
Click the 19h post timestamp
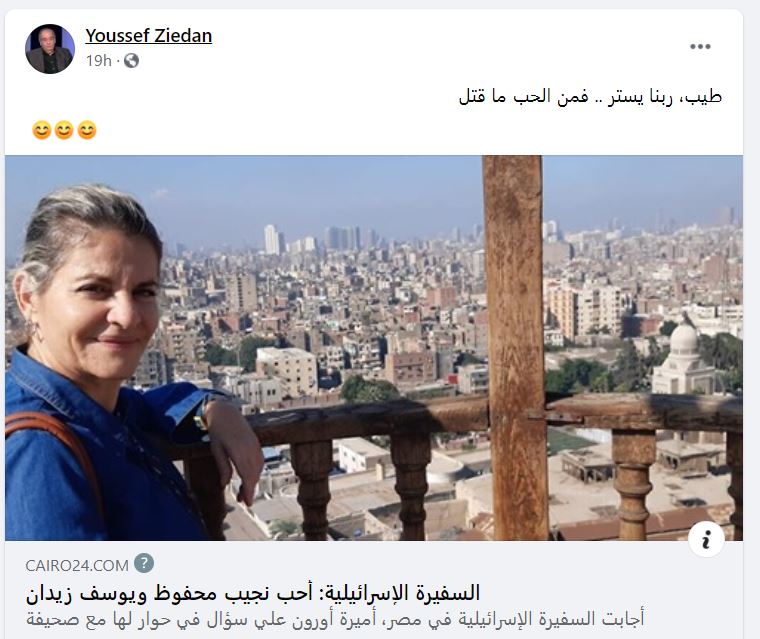point(98,61)
